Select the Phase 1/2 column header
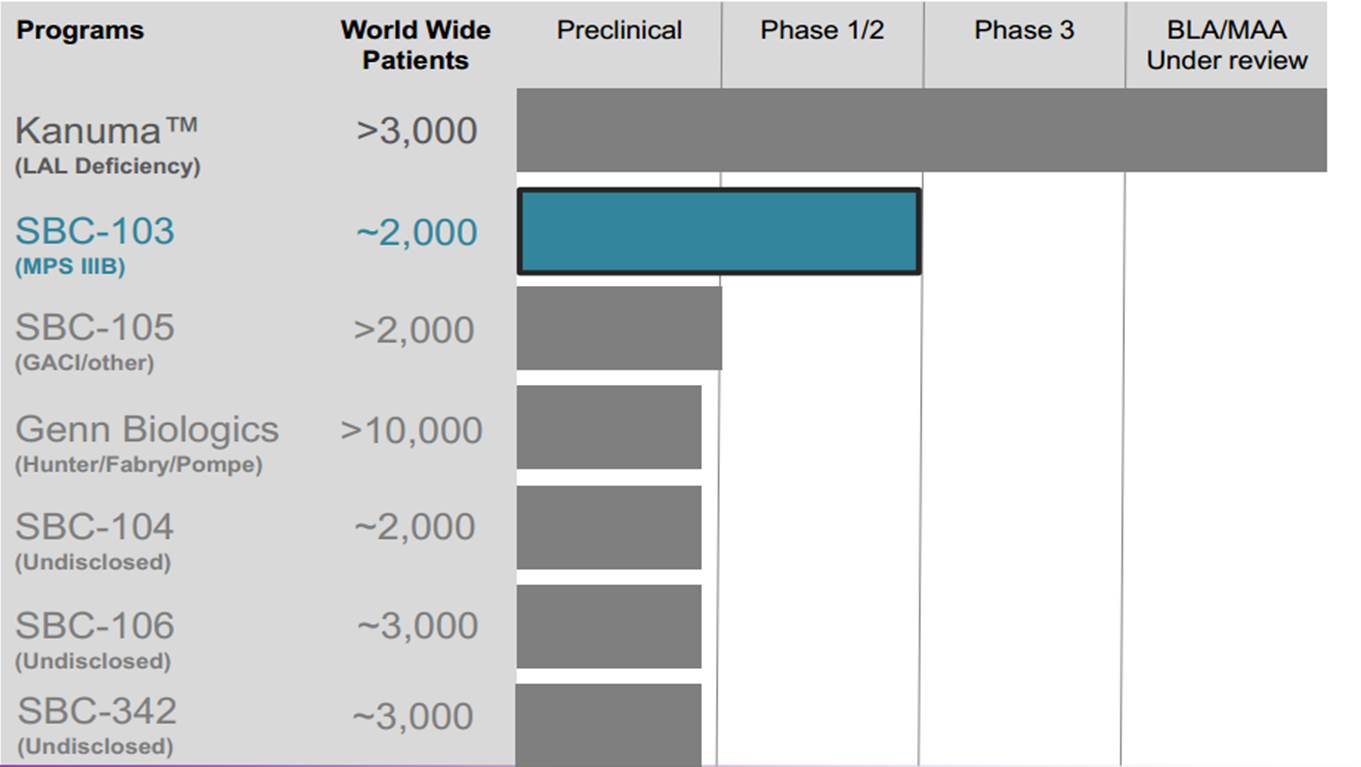This screenshot has width=1361, height=767. coord(822,30)
